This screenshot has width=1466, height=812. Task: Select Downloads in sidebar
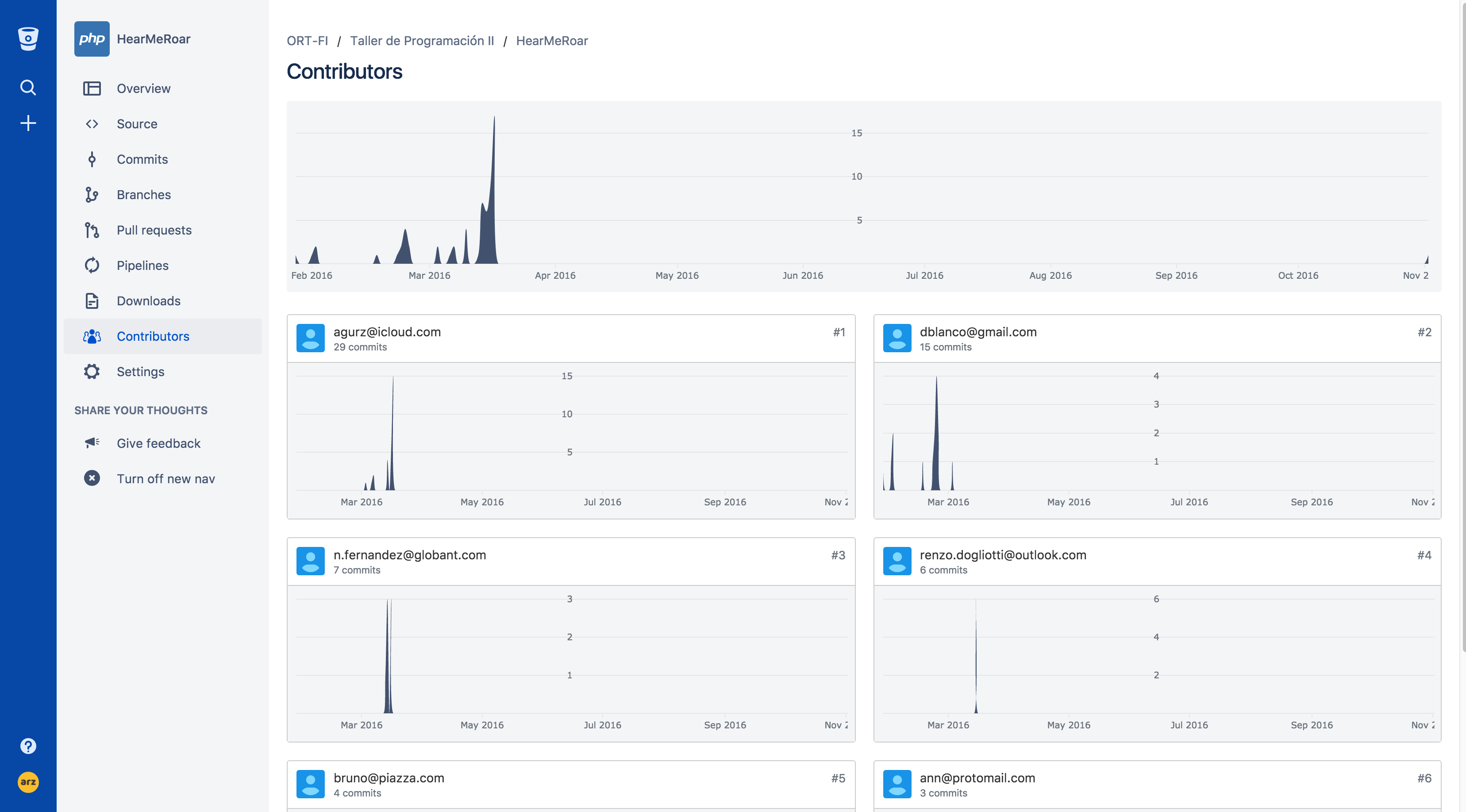point(149,301)
